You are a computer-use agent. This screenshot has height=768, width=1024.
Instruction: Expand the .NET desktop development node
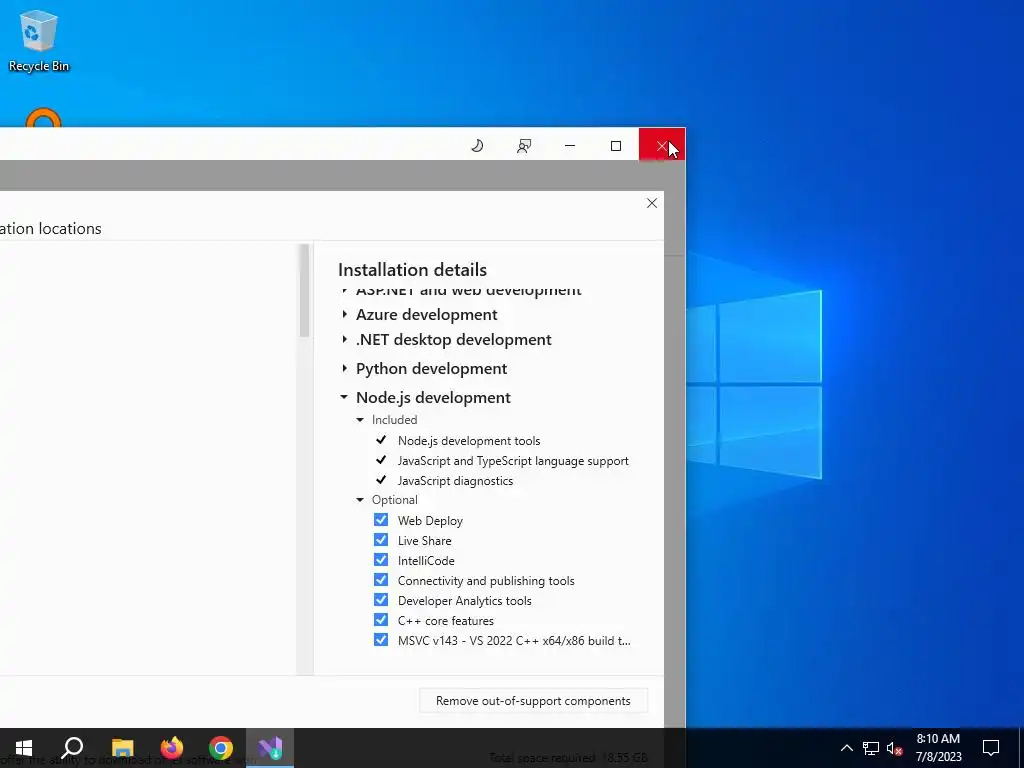click(344, 339)
